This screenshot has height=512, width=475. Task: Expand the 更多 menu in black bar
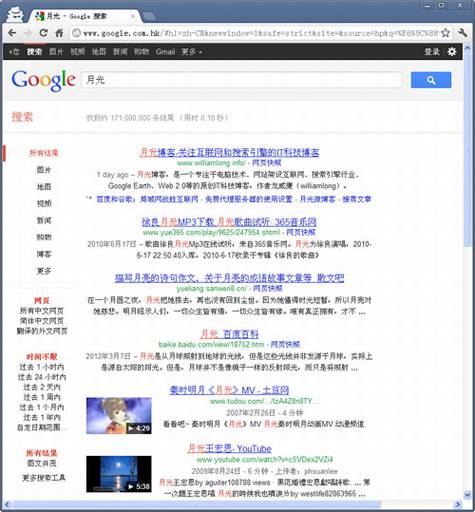[x=191, y=52]
